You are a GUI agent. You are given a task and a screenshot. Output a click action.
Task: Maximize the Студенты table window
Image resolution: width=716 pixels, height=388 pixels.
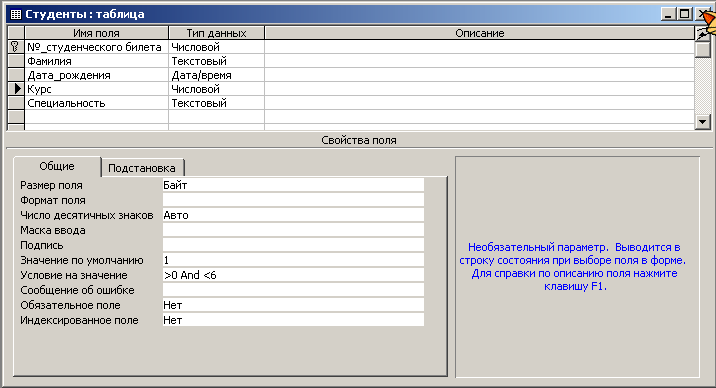pyautogui.click(x=684, y=14)
